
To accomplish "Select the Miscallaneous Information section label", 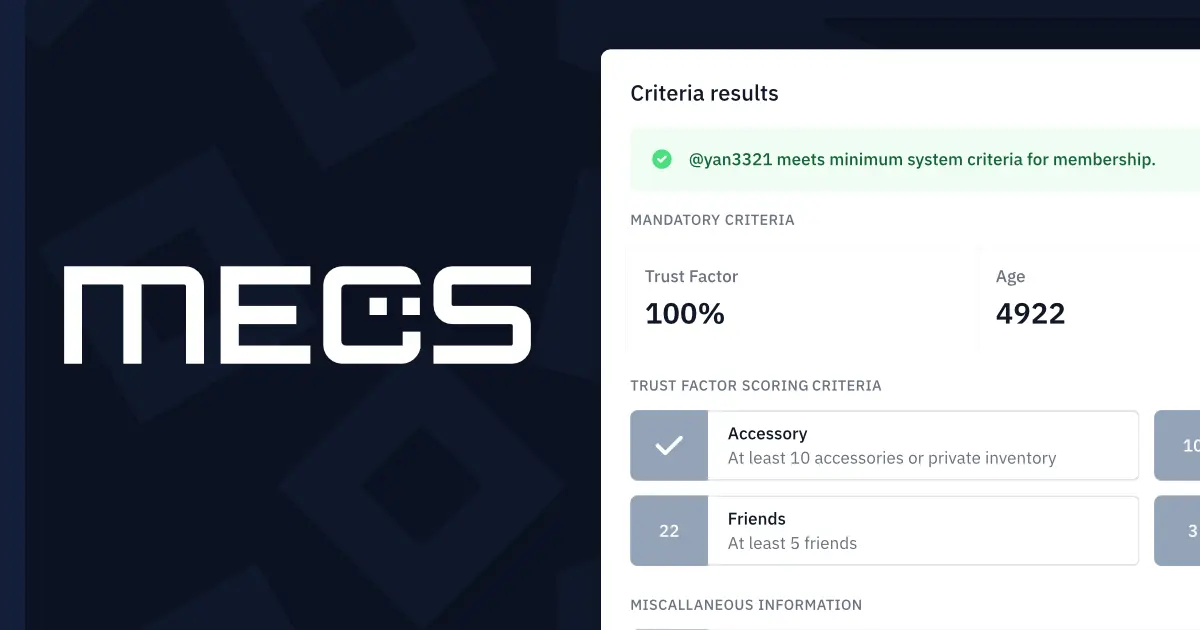I will 745,605.
